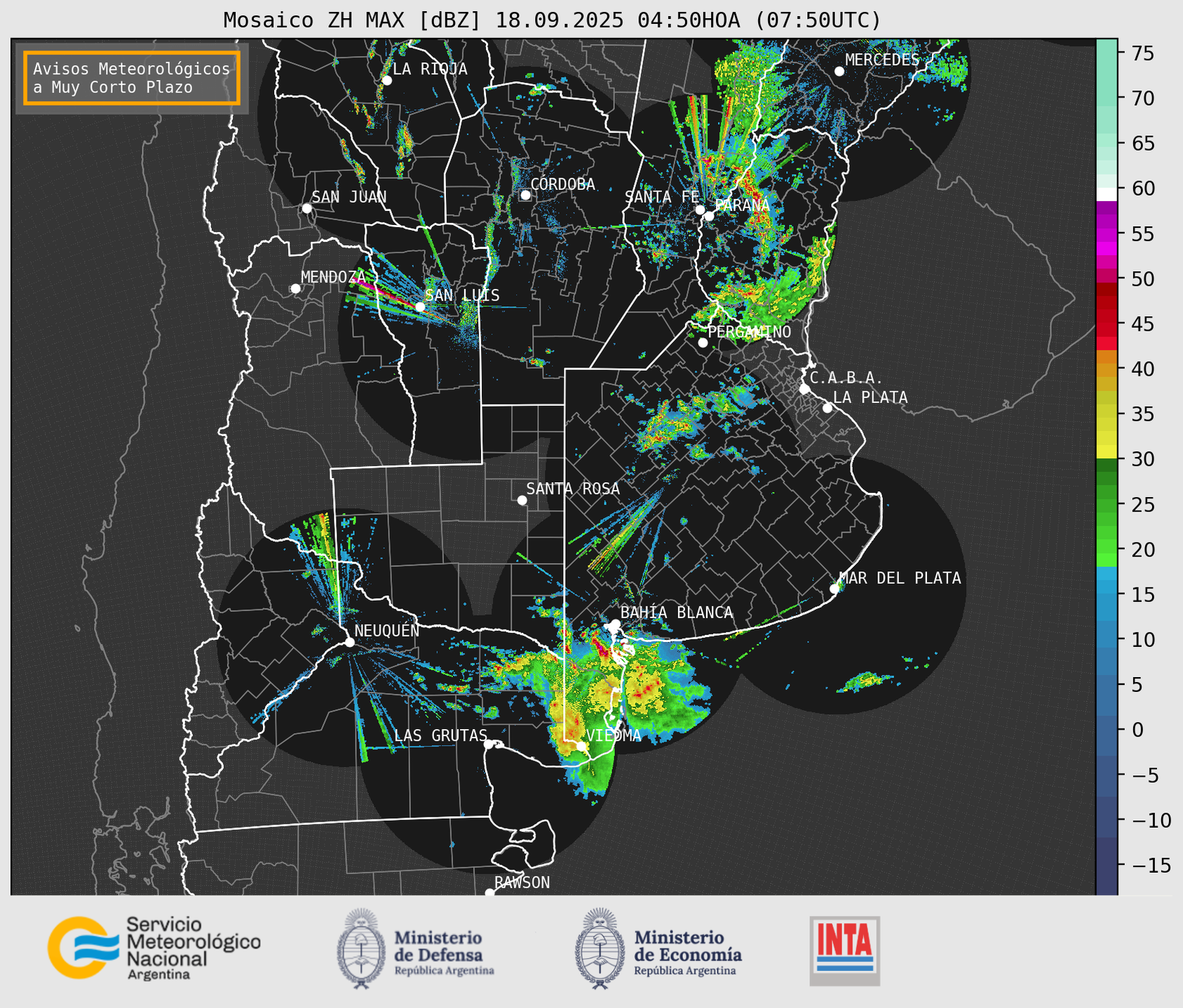Select the Mar del Plata city marker dot
Image resolution: width=1183 pixels, height=1008 pixels.
pyautogui.click(x=834, y=589)
